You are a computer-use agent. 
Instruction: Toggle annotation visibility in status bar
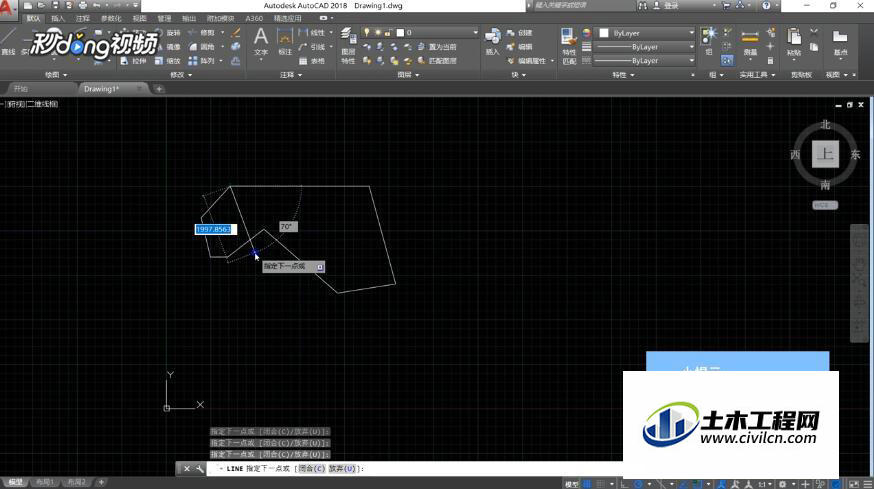tap(722, 484)
